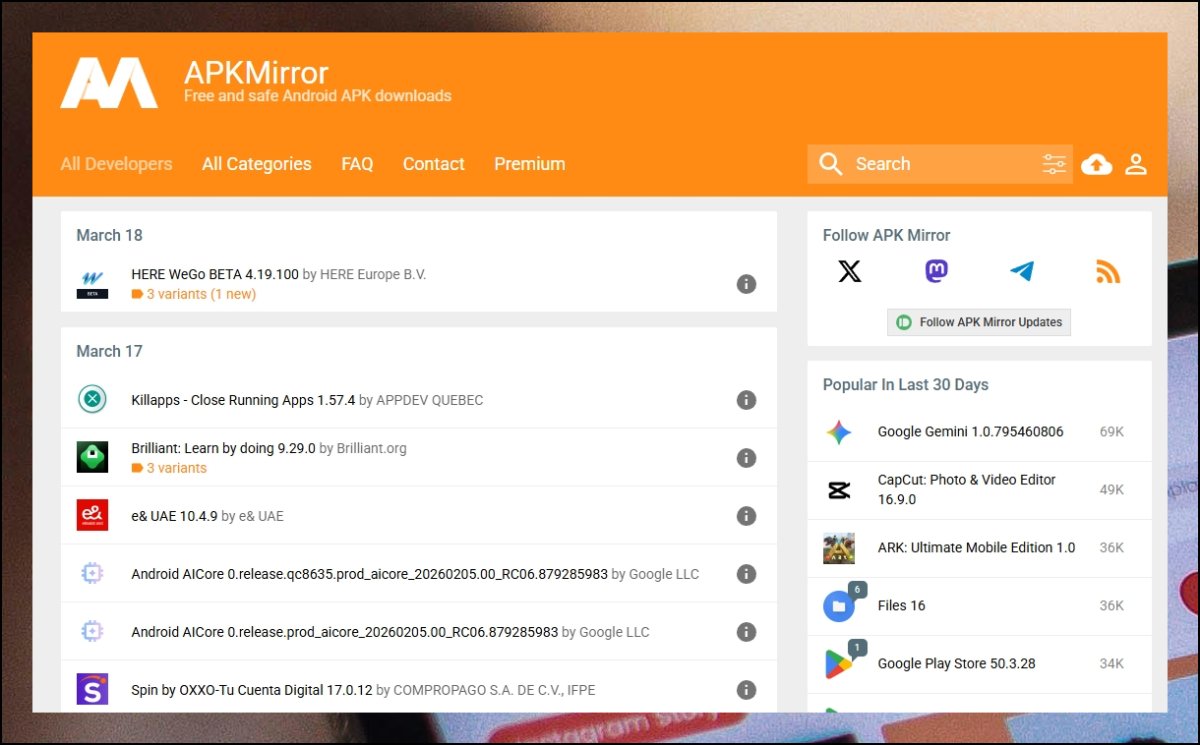Click the Google Play Store app icon
This screenshot has height=745, width=1200.
click(839, 664)
